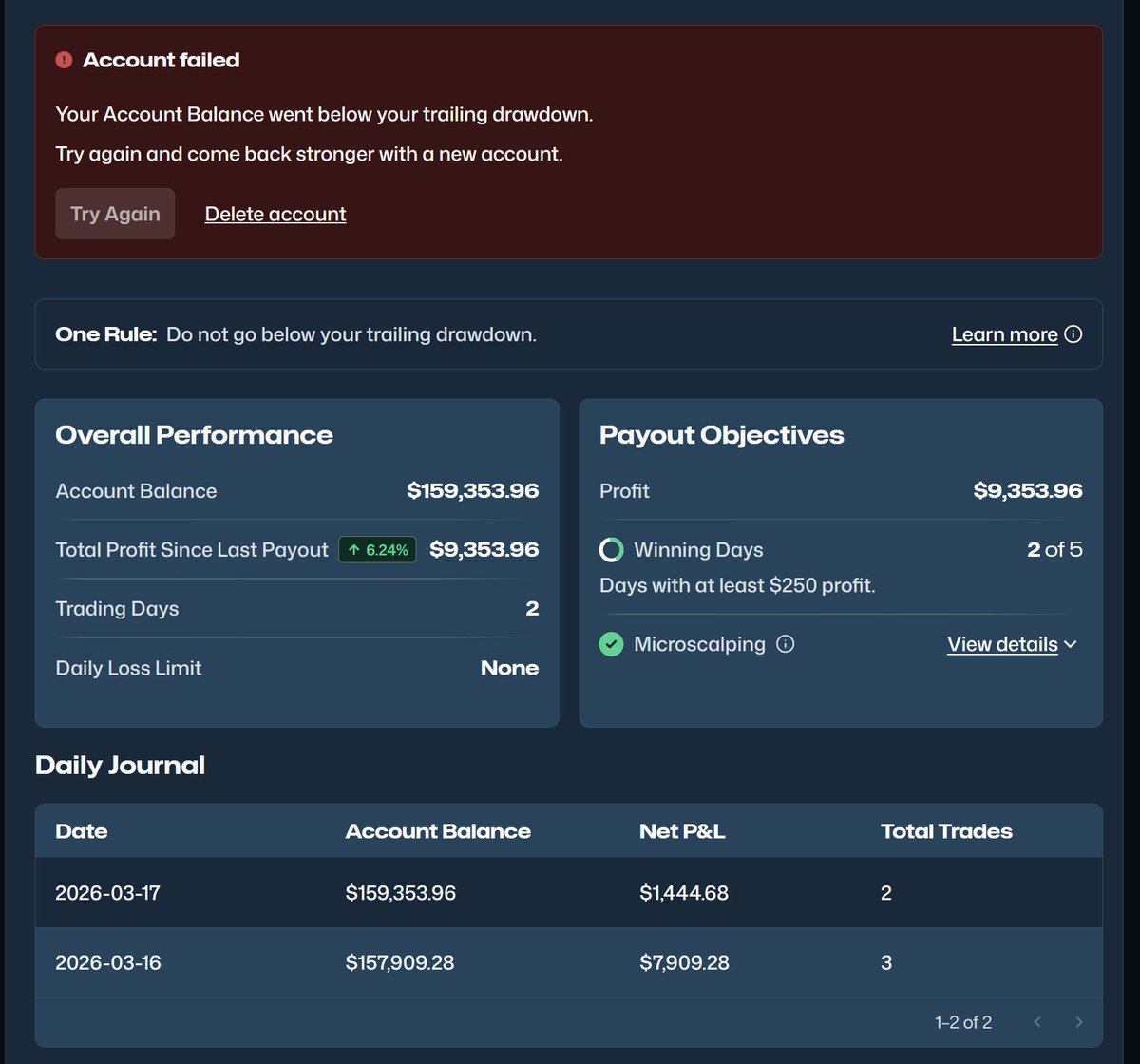1140x1064 pixels.
Task: Click the Daily Journal heading
Action: coord(120,766)
